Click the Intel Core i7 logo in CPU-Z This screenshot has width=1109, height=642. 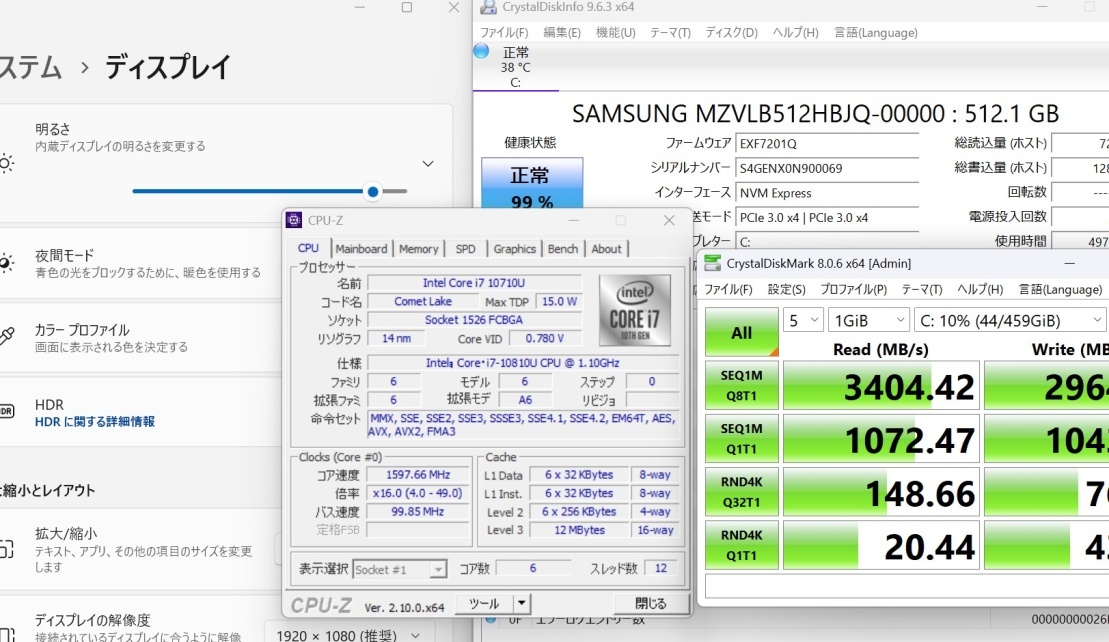pos(634,310)
